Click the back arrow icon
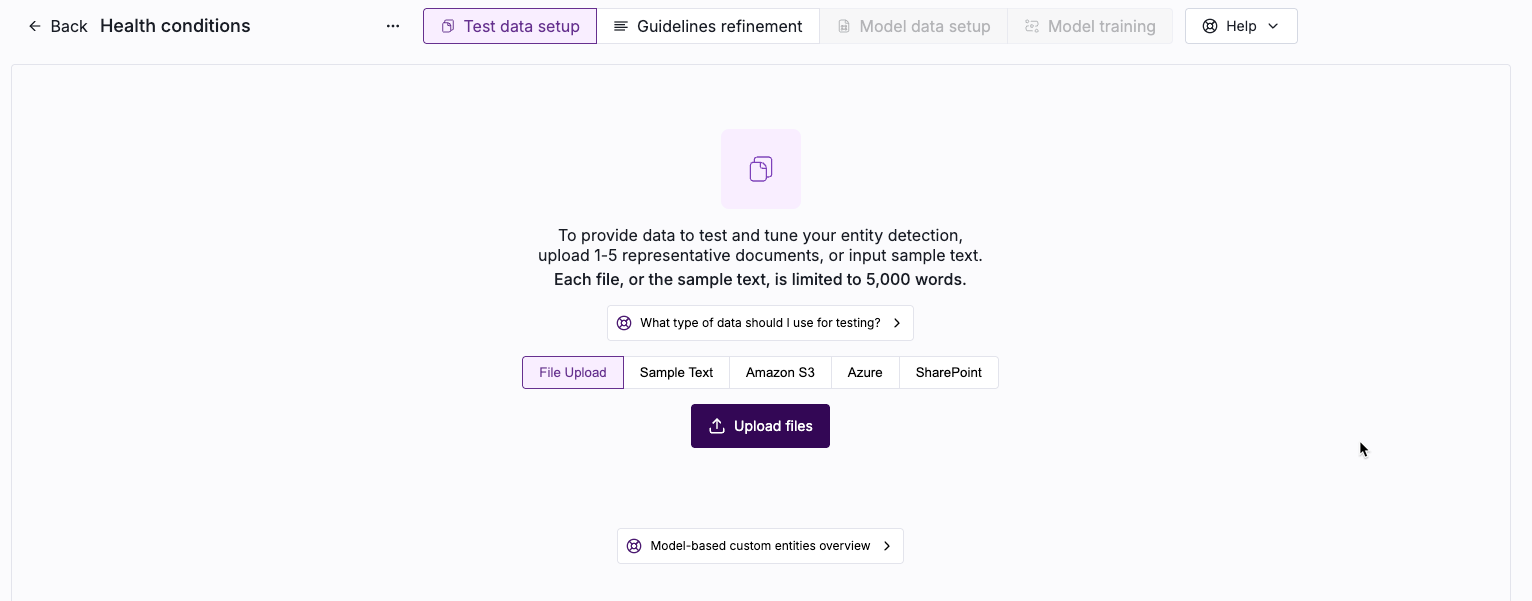Image resolution: width=1532 pixels, height=601 pixels. point(35,26)
